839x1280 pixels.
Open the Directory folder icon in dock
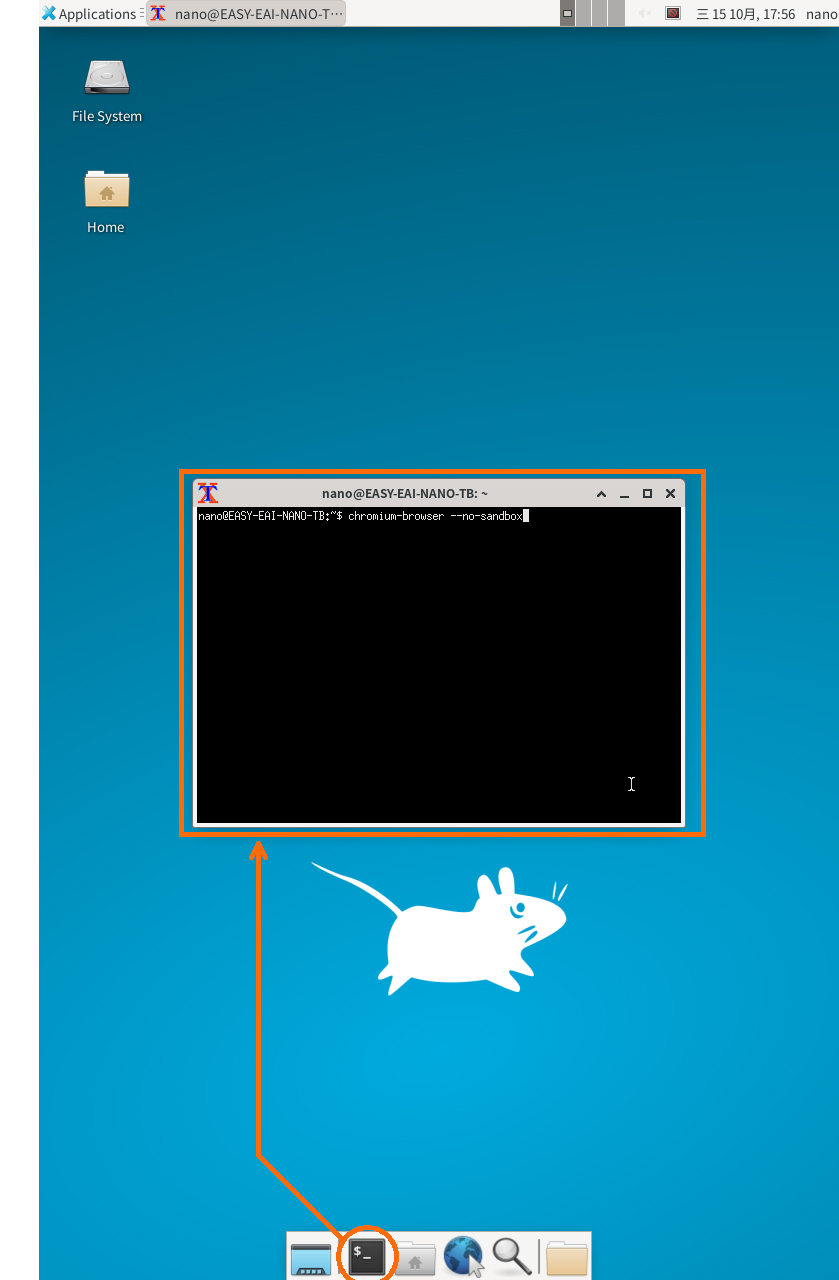click(x=567, y=1257)
